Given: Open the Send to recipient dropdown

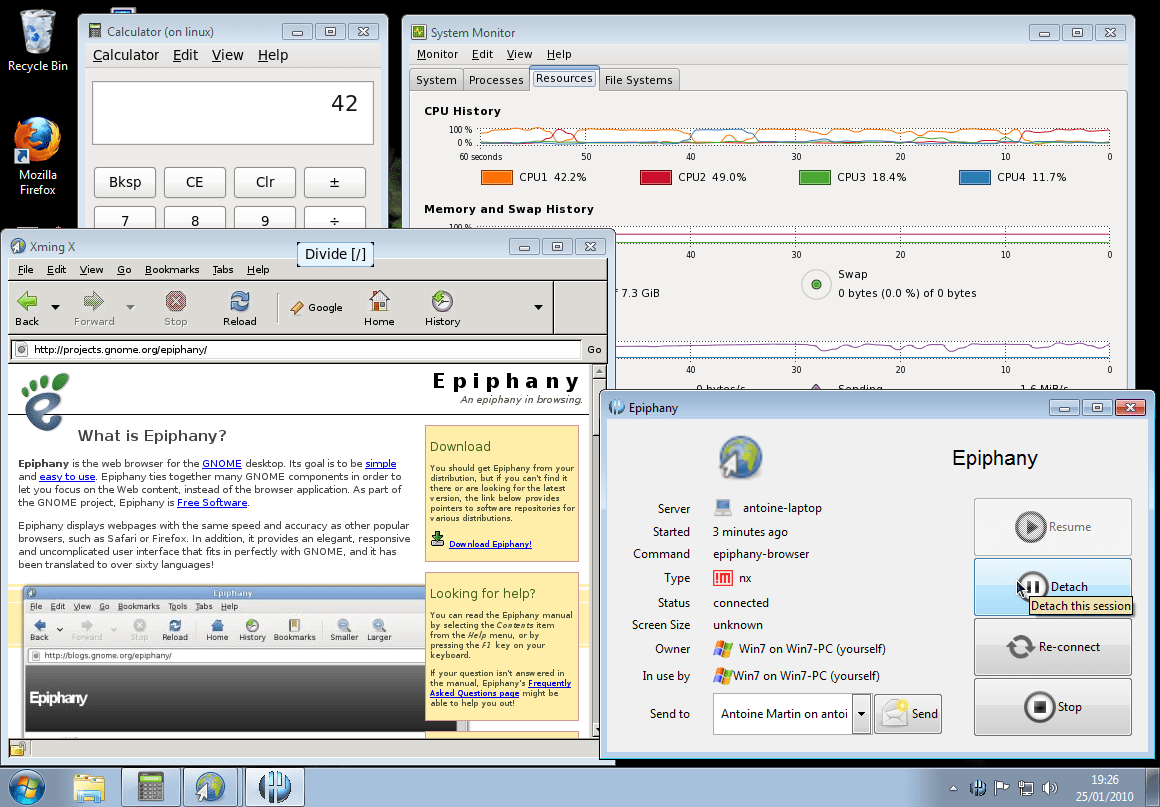Looking at the screenshot, I should 861,713.
